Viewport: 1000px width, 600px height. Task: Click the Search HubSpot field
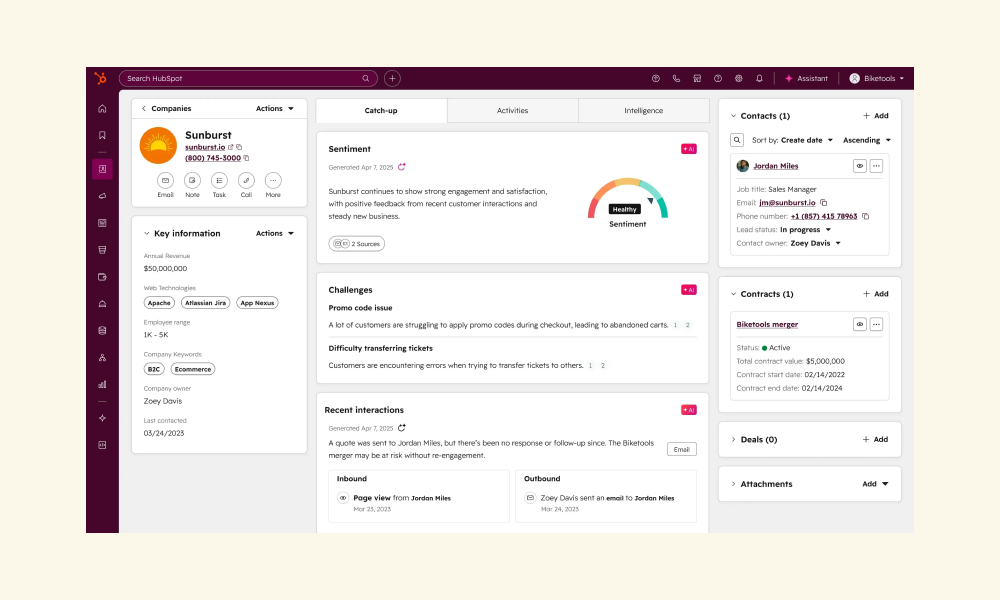coord(248,78)
